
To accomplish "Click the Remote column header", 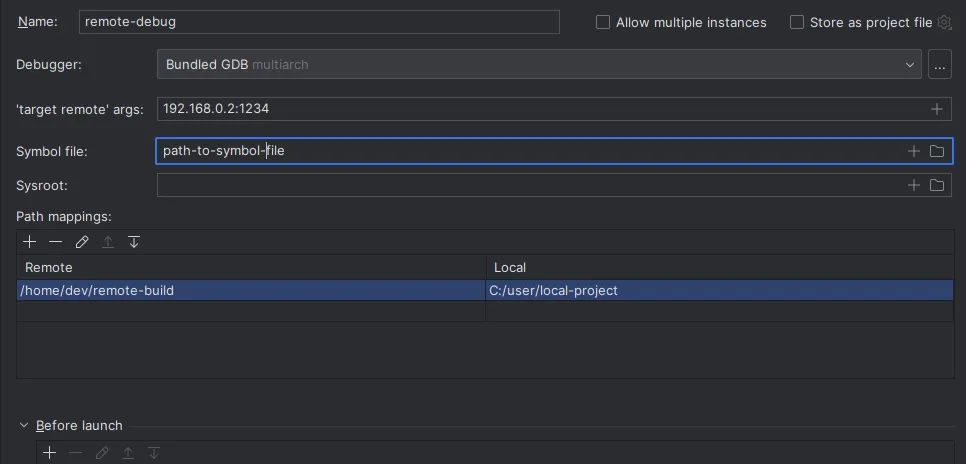I will click(x=250, y=268).
